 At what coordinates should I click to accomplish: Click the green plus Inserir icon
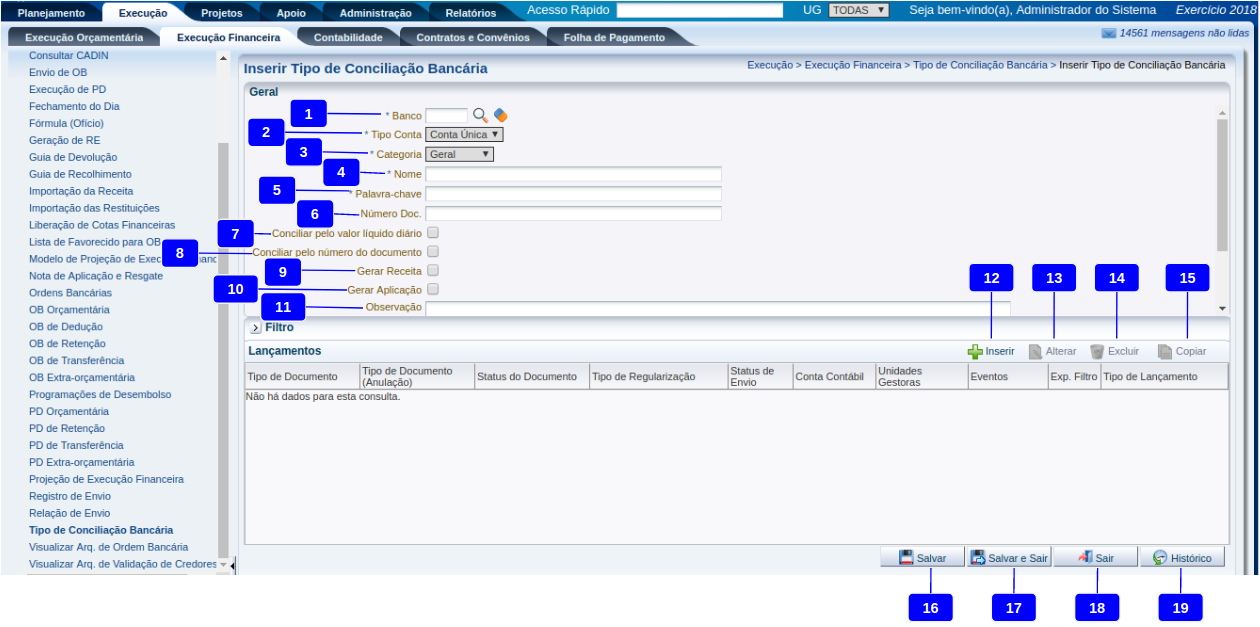(975, 352)
